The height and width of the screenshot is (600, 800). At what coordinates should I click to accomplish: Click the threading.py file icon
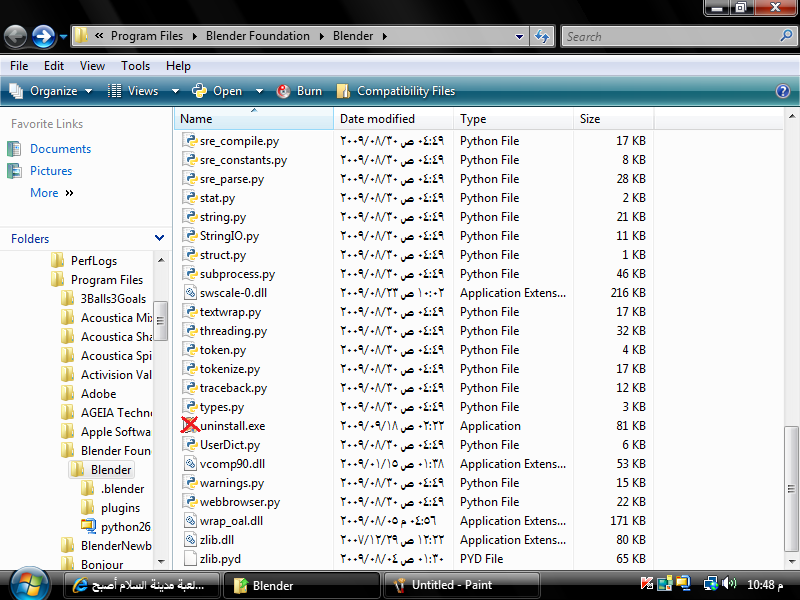tap(190, 331)
